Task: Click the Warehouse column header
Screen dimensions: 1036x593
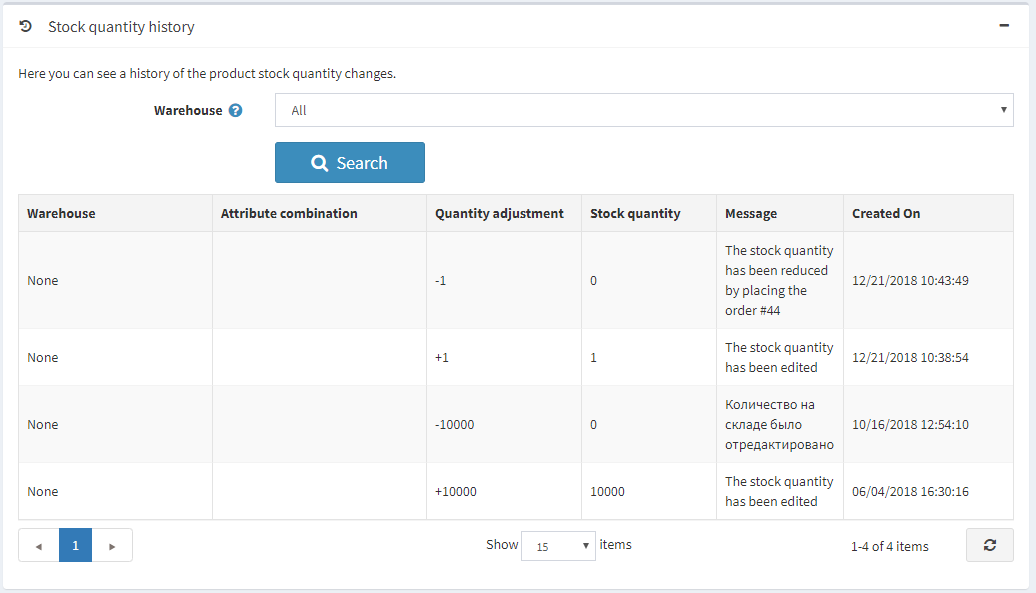Action: pyautogui.click(x=55, y=213)
